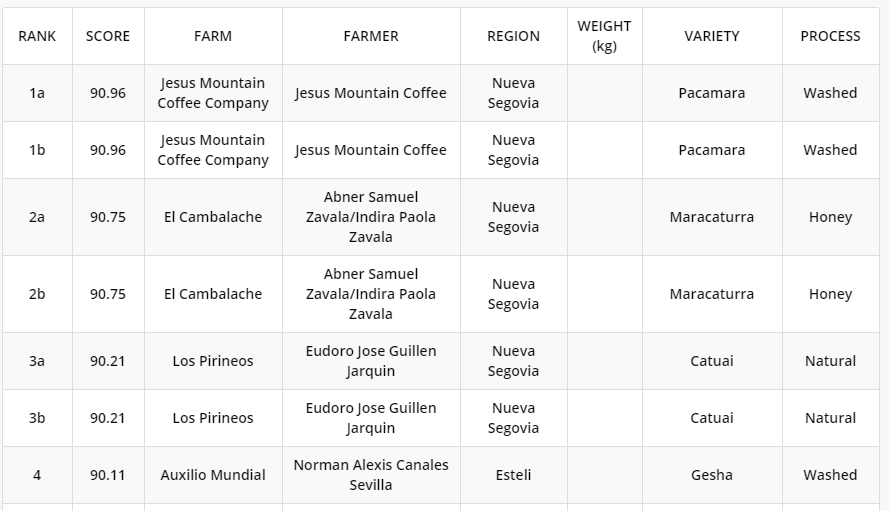Click the rank 1a cell
Viewport: 889px width, 511px height.
coord(37,93)
